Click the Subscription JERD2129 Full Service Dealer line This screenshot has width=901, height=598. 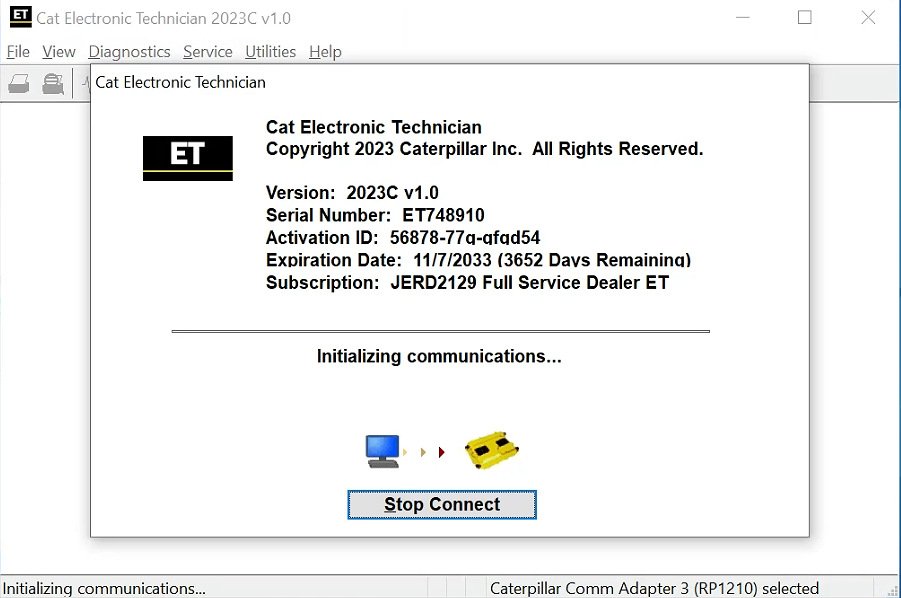tap(467, 282)
